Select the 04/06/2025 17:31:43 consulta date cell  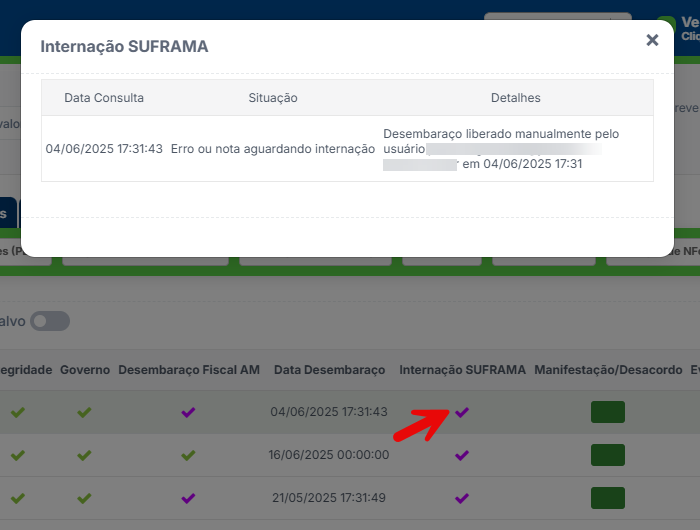pos(104,149)
